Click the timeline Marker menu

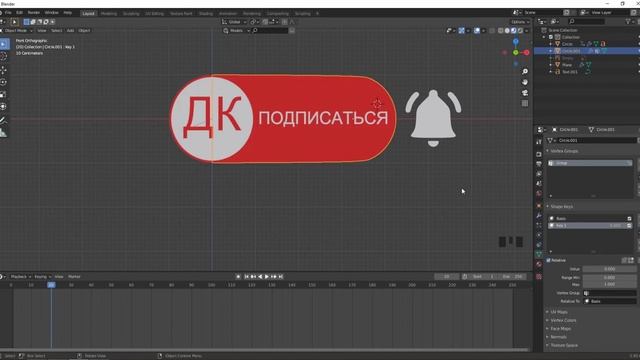click(74, 277)
